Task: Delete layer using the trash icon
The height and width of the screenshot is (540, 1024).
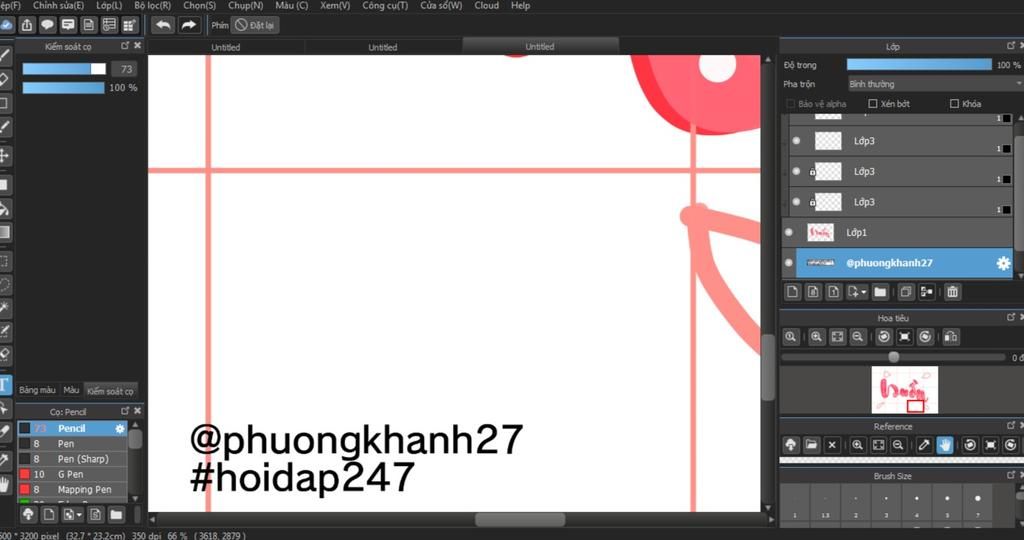Action: (952, 292)
